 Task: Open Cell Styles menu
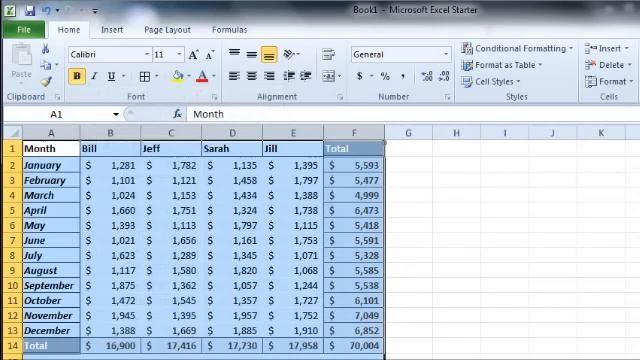pyautogui.click(x=491, y=82)
